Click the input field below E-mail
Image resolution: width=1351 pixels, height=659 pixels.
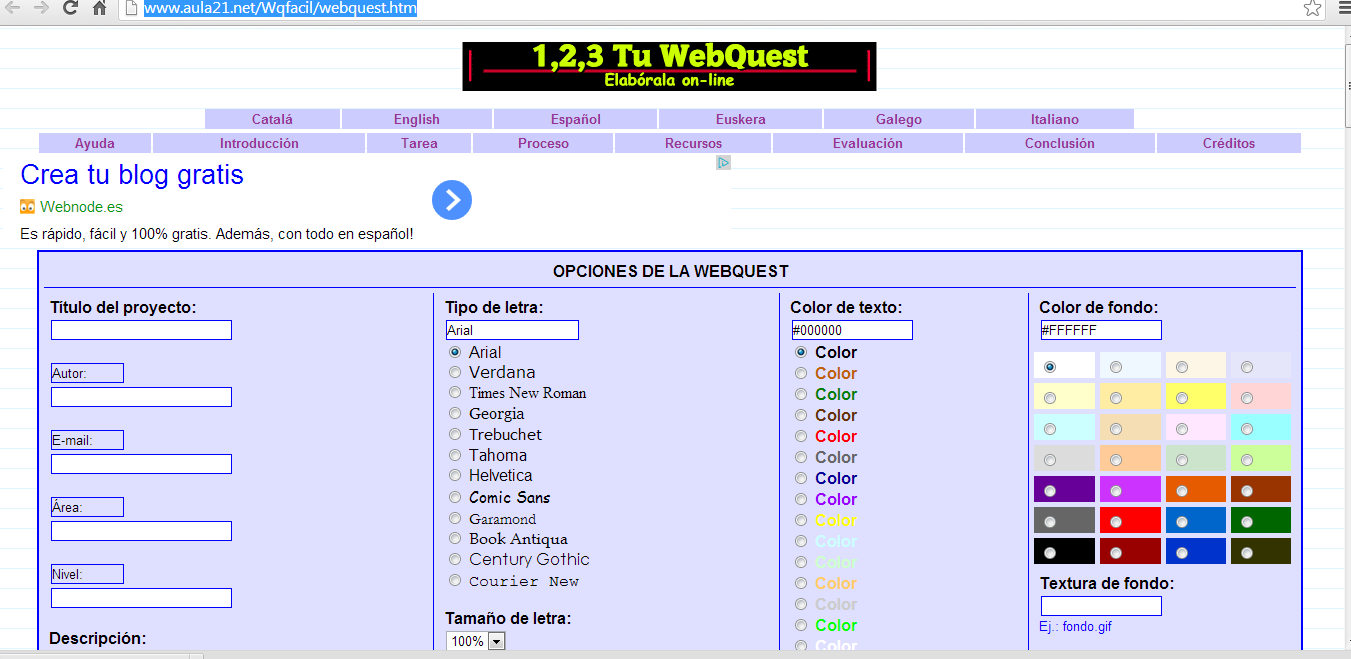141,464
